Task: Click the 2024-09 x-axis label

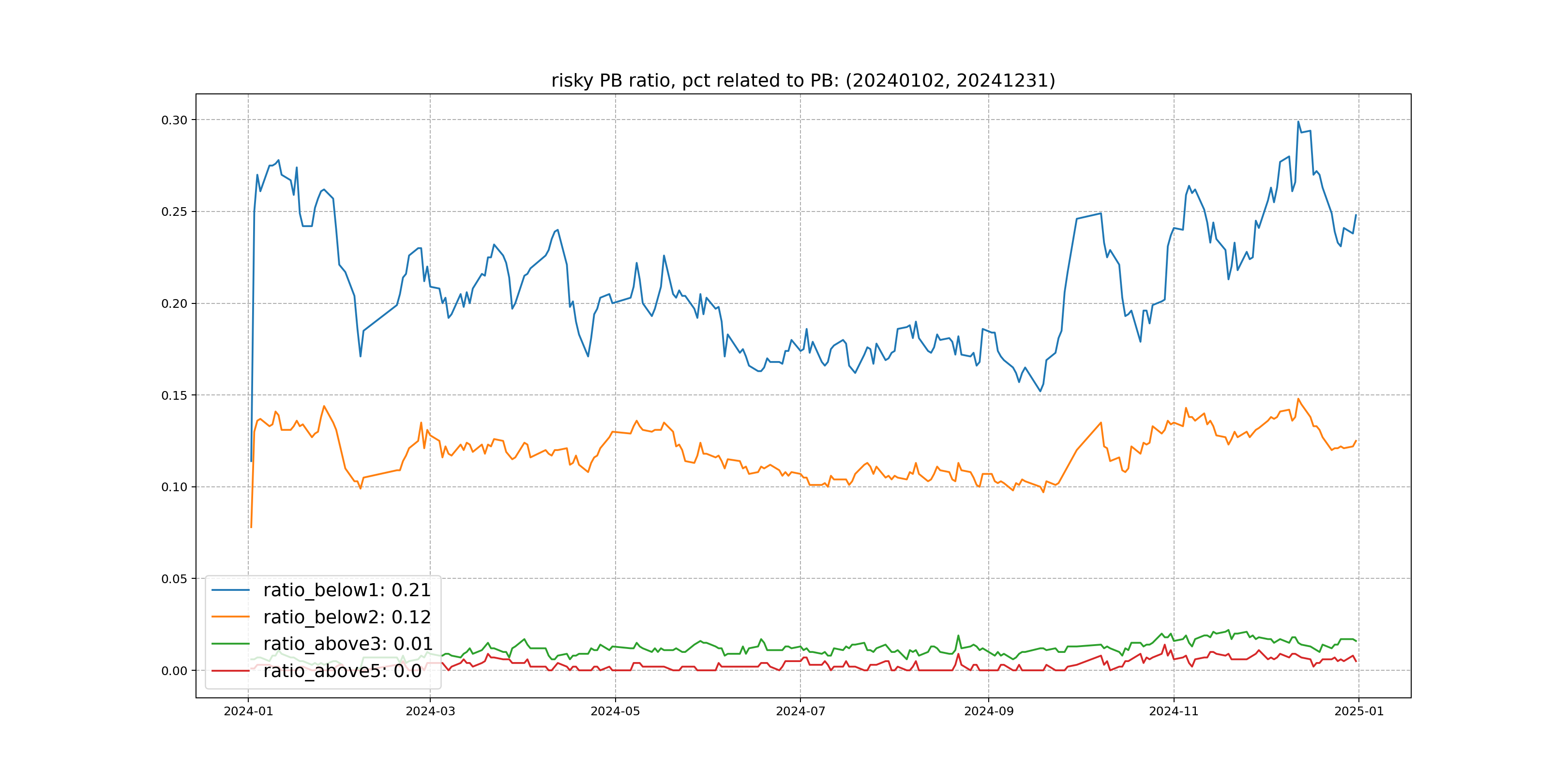Action: click(x=989, y=711)
